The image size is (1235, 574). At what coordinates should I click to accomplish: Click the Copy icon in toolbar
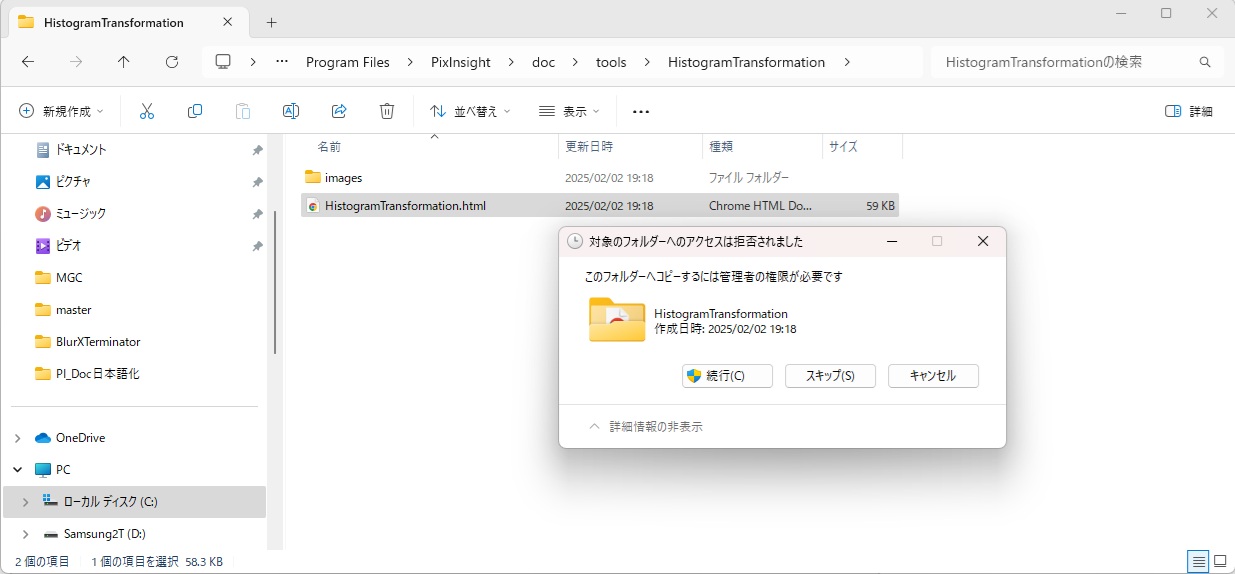click(x=195, y=111)
